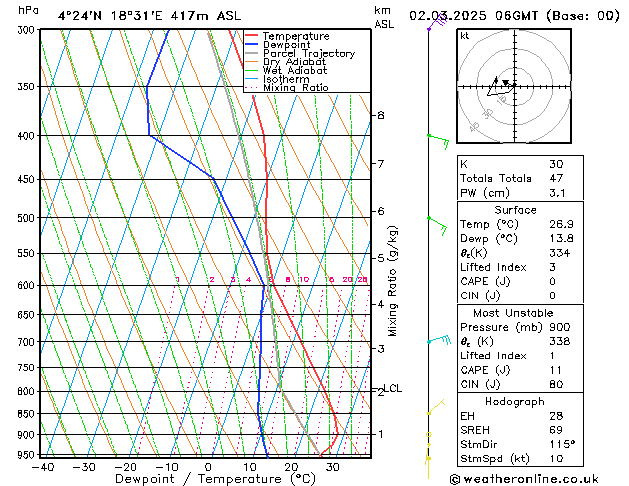This screenshot has height=486, width=629.
Task: Click the yellow wind barb near 850 hPa
Action: click(435, 407)
